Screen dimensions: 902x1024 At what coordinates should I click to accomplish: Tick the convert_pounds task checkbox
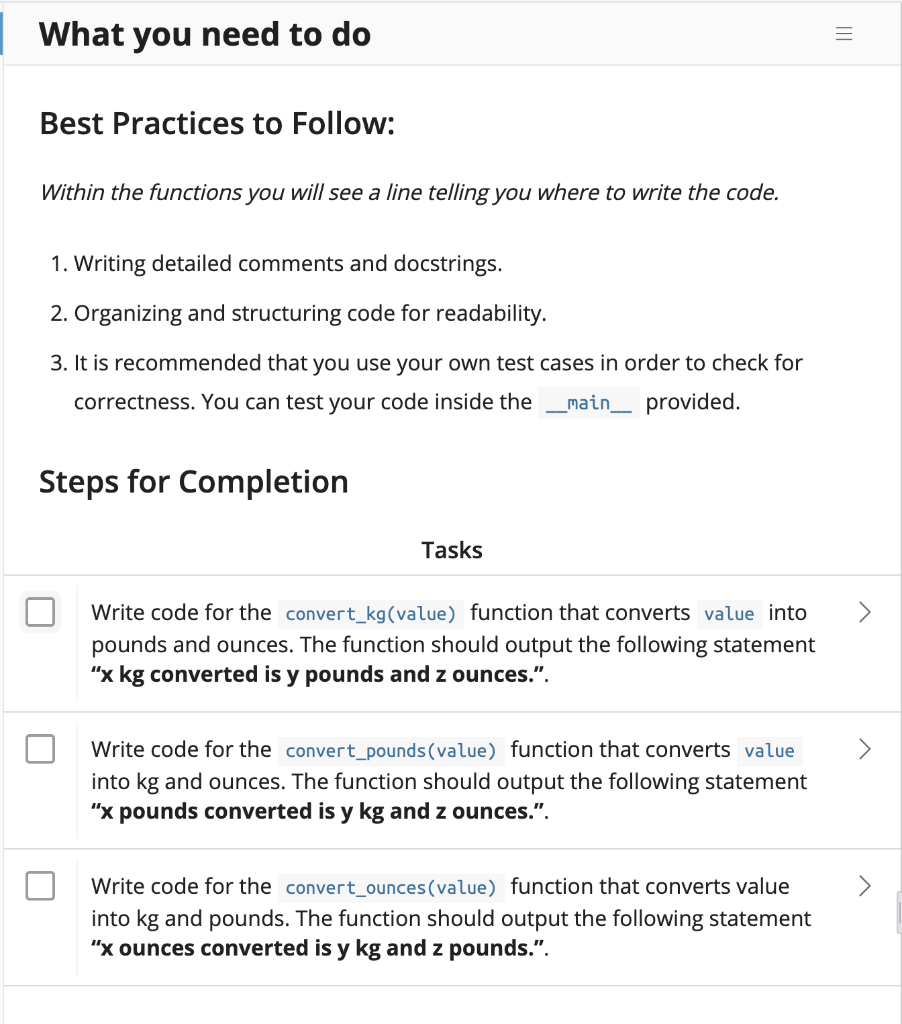[x=40, y=748]
